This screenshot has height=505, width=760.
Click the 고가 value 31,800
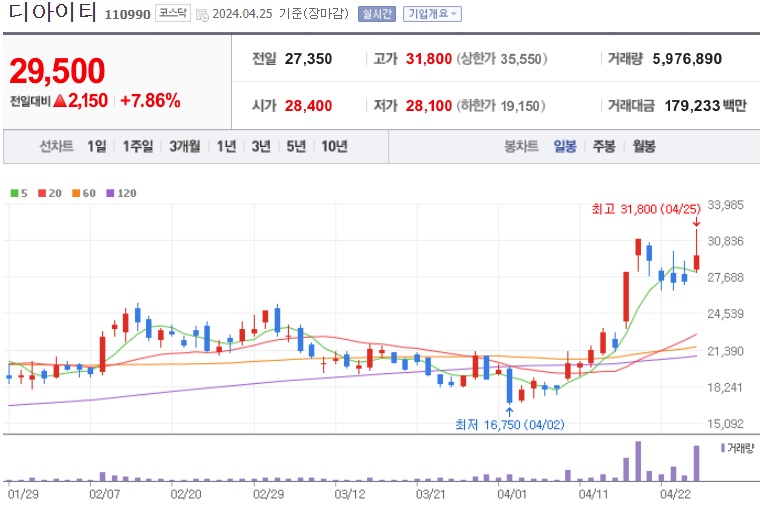(428, 59)
